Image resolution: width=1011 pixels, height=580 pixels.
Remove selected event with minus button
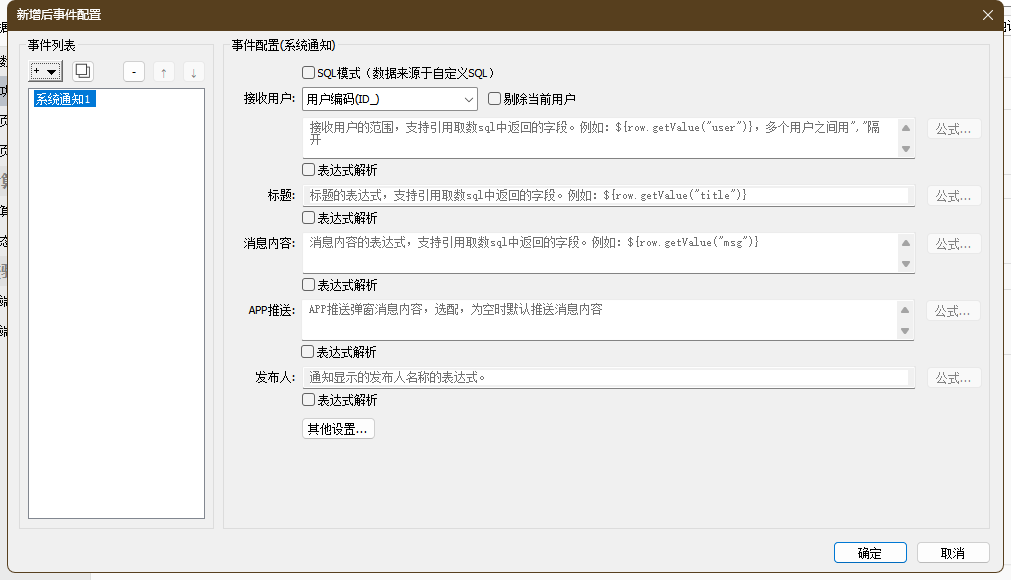coord(135,72)
